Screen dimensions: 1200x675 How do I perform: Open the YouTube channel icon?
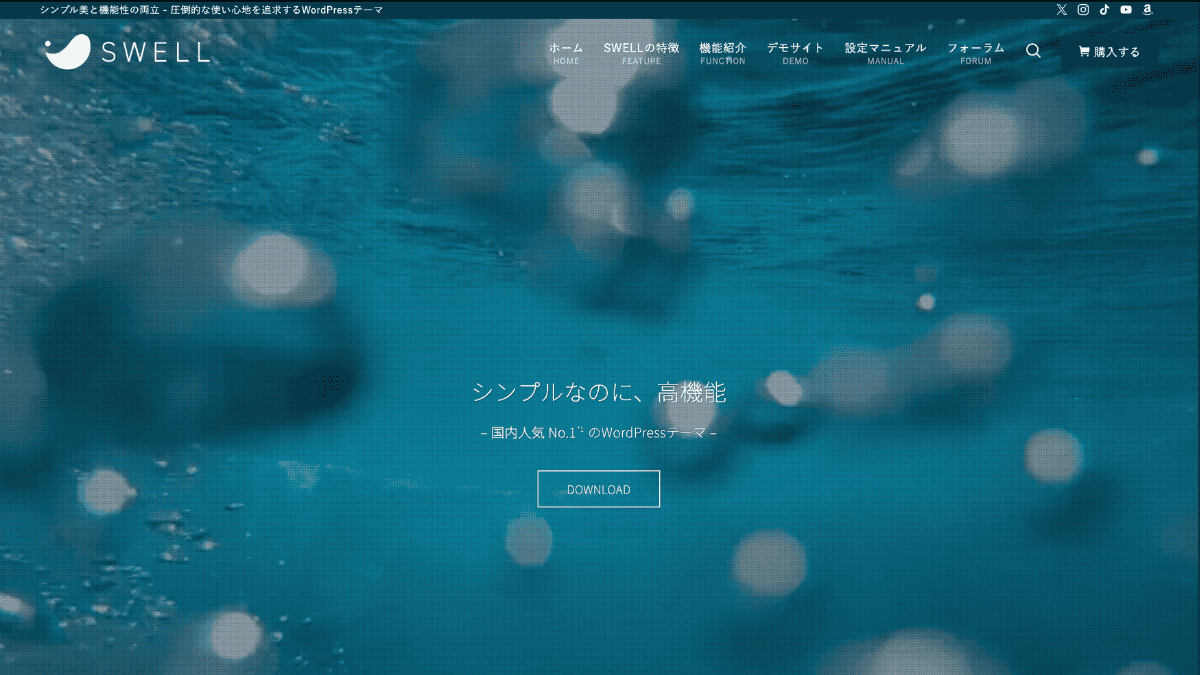(x=1126, y=9)
